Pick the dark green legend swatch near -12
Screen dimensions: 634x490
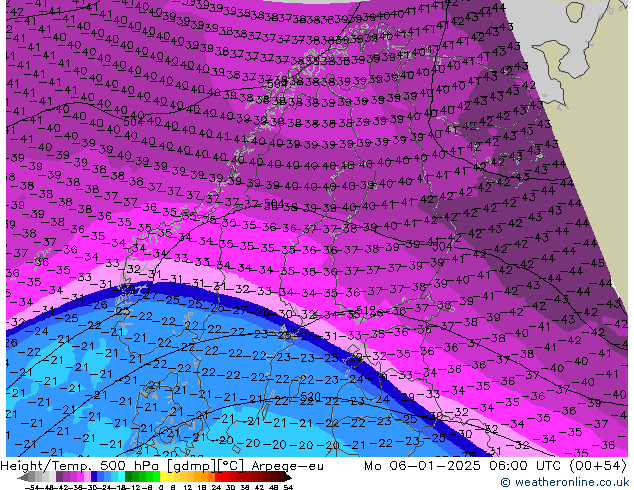[x=129, y=477]
